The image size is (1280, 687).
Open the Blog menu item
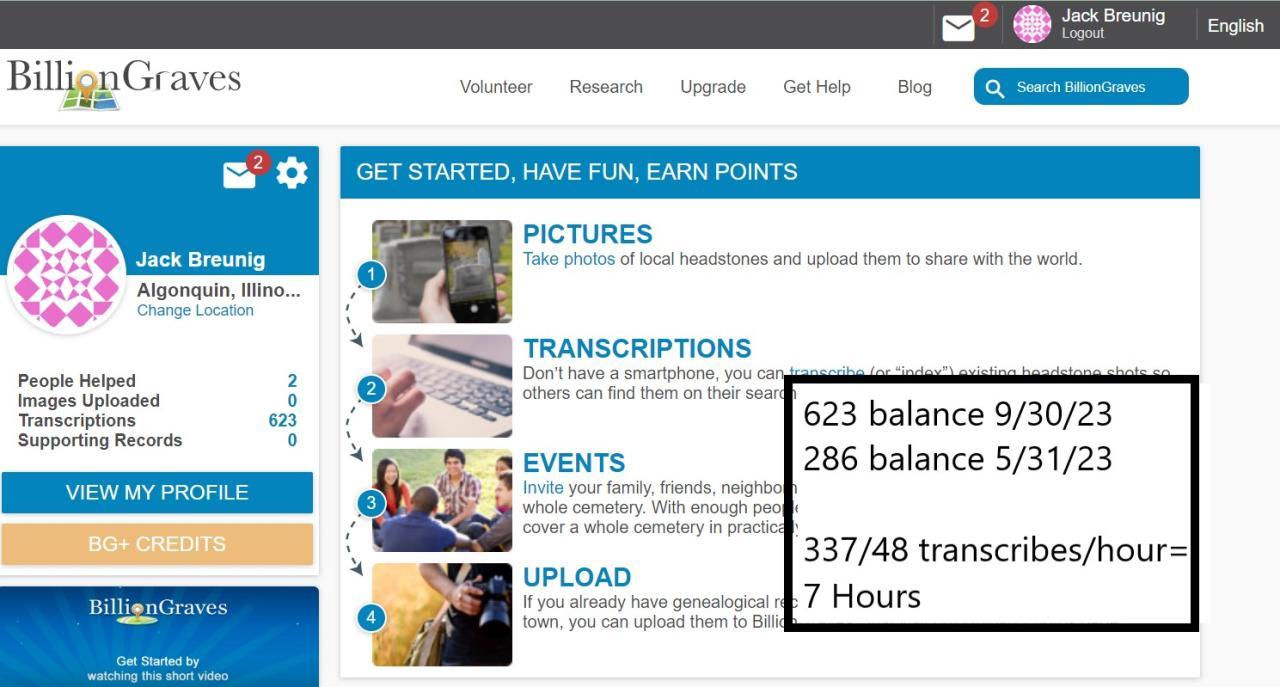click(x=915, y=87)
